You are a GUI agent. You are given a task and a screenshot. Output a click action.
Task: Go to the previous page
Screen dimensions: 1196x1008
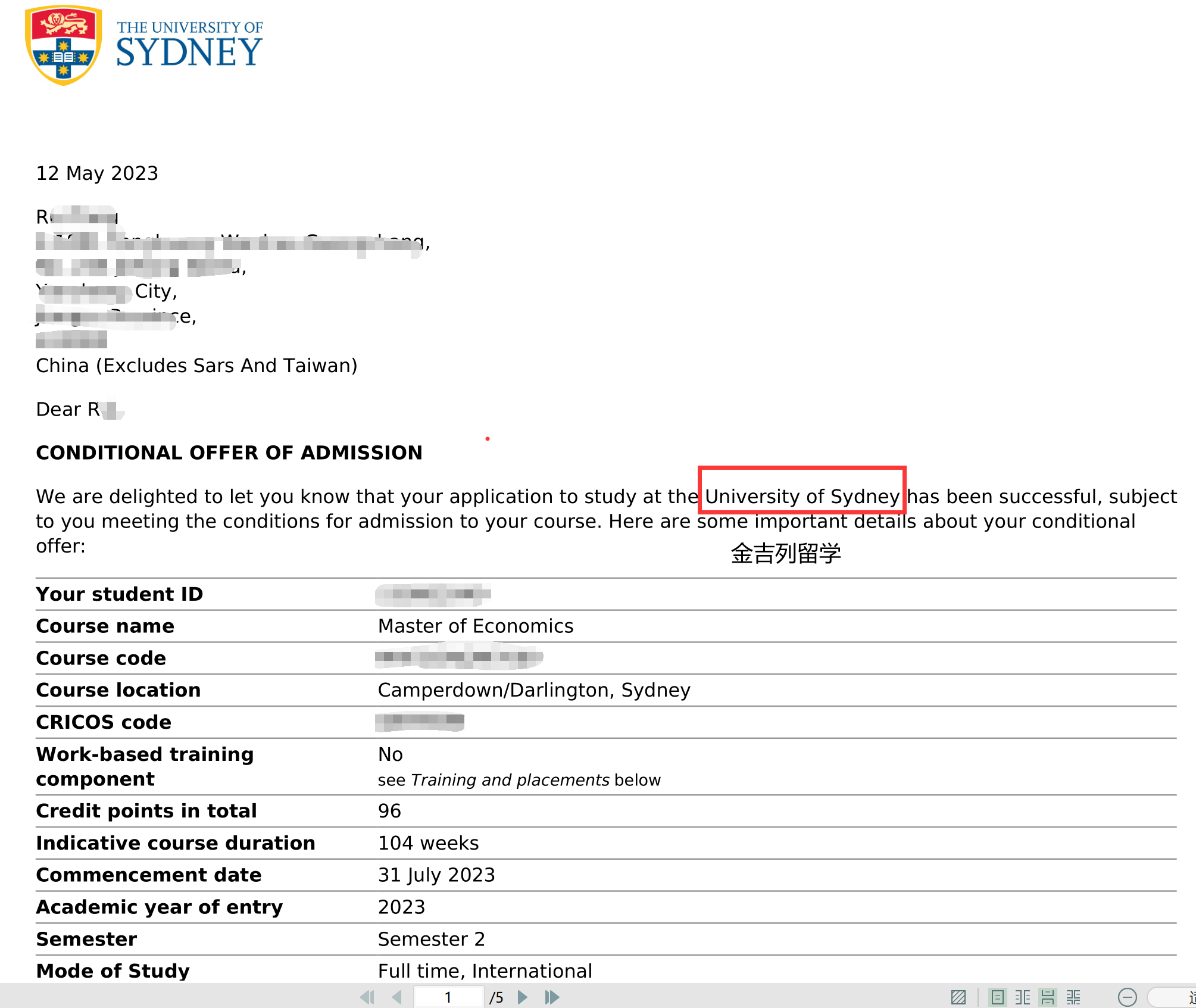[397, 997]
